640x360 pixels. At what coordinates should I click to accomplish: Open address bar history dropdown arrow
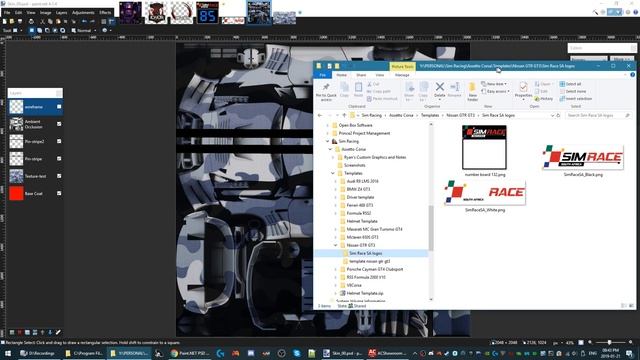[x=552, y=116]
